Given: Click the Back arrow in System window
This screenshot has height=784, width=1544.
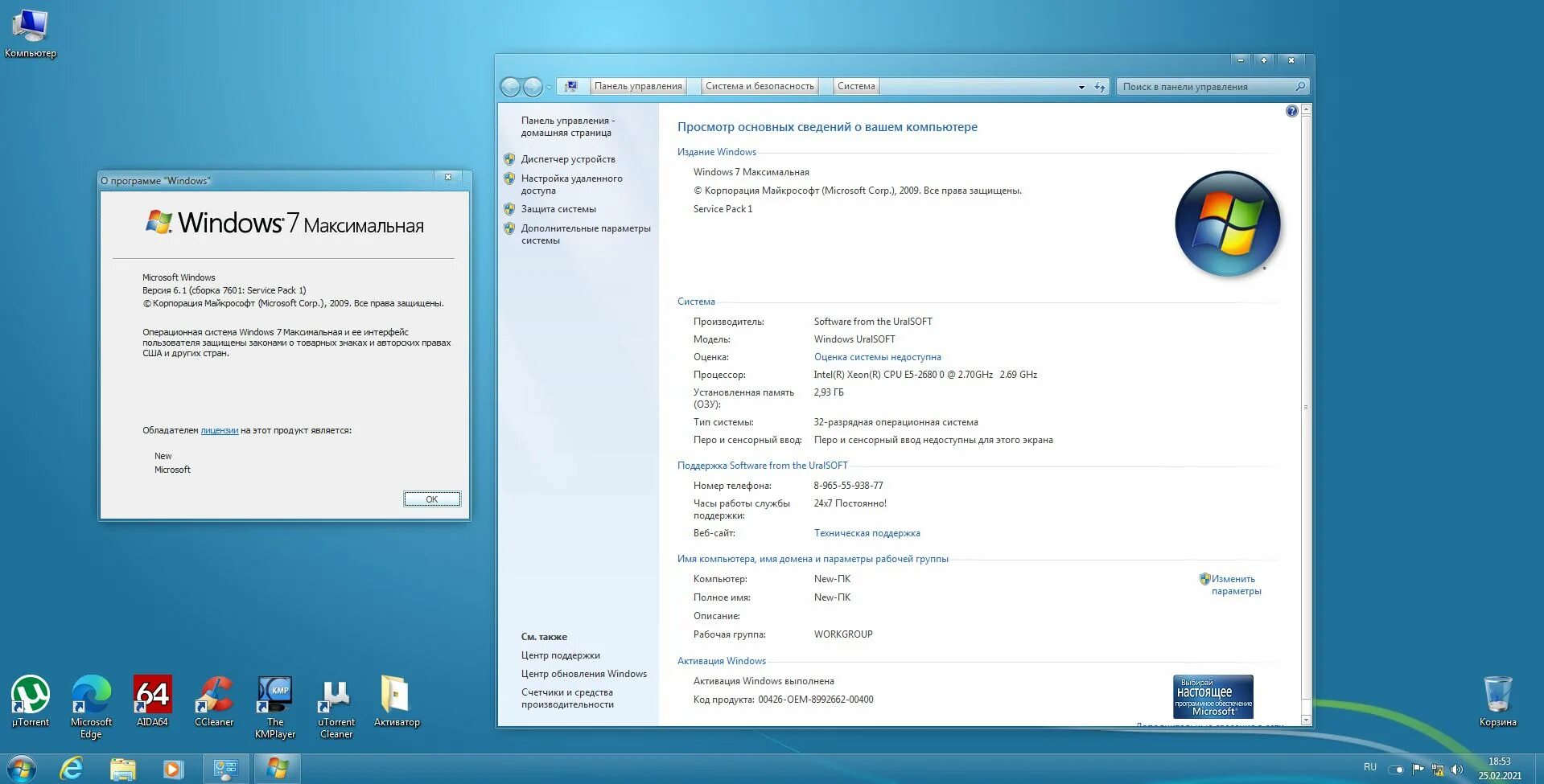Looking at the screenshot, I should [x=510, y=87].
